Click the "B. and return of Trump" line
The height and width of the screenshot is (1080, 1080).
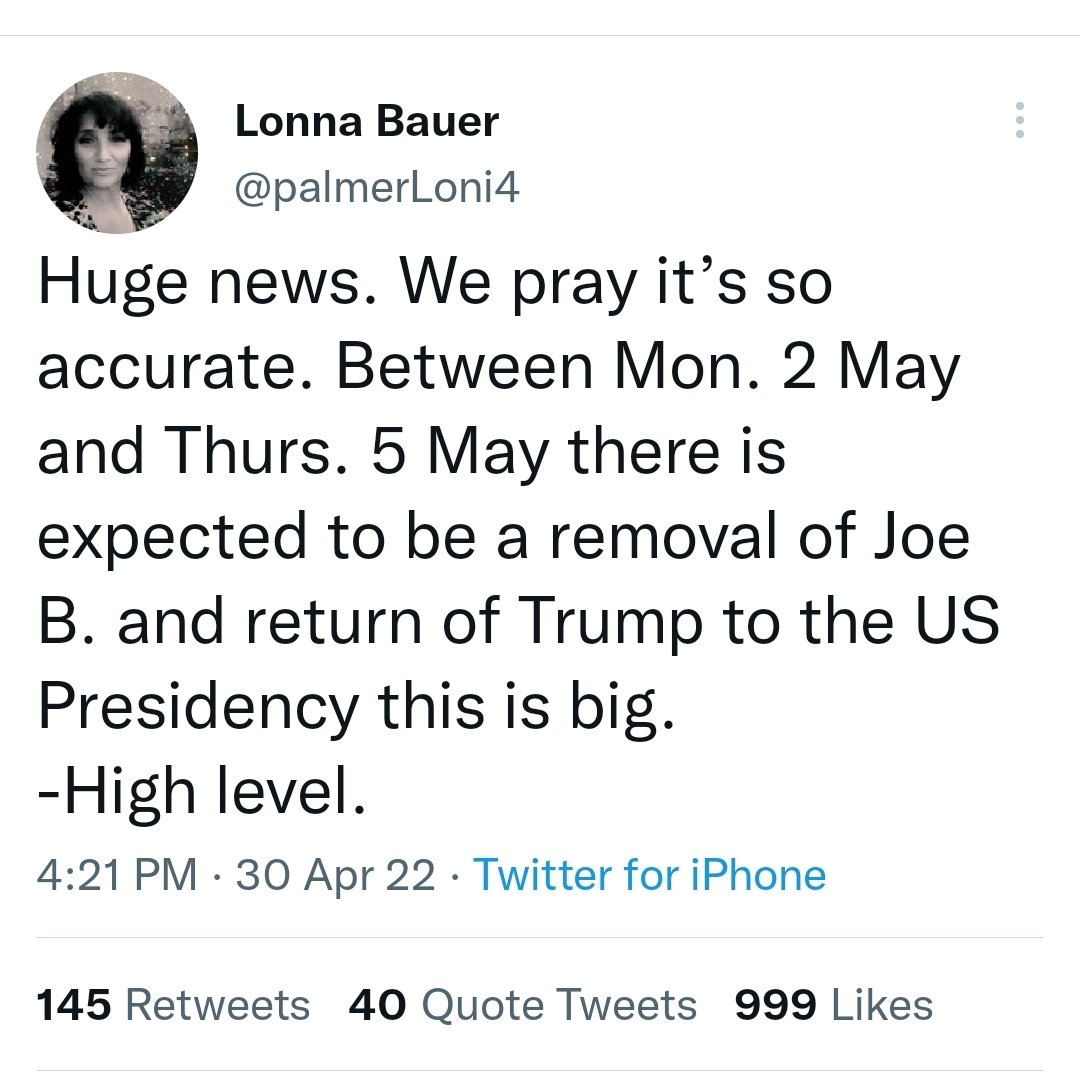tap(518, 621)
